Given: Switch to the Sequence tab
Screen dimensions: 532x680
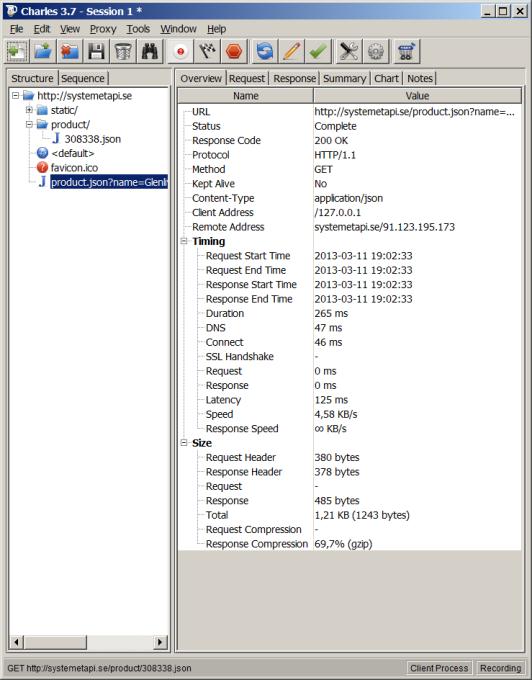Looking at the screenshot, I should click(83, 78).
